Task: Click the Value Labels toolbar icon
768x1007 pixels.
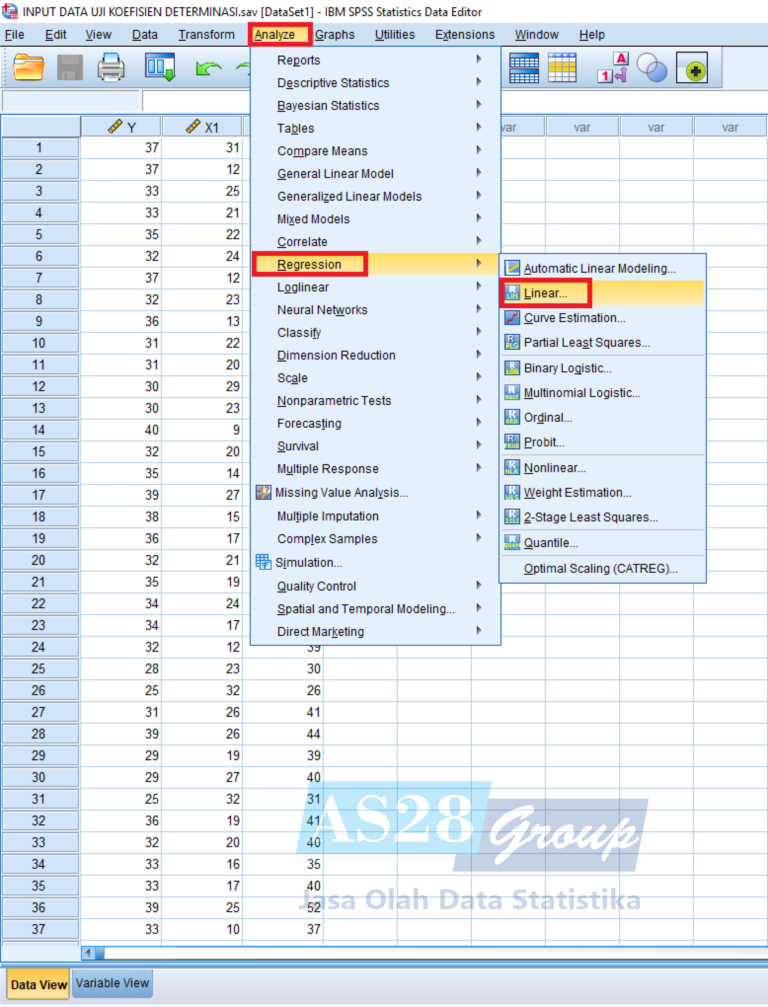Action: (x=611, y=67)
